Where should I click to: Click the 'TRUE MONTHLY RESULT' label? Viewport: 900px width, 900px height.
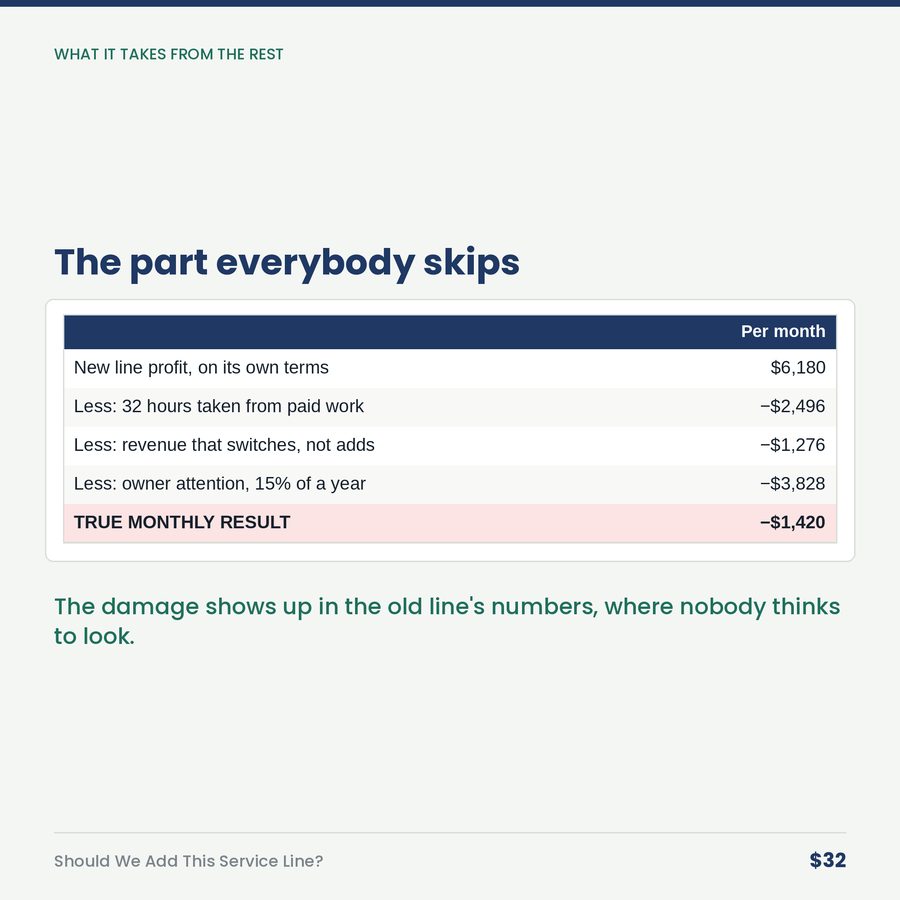click(182, 522)
